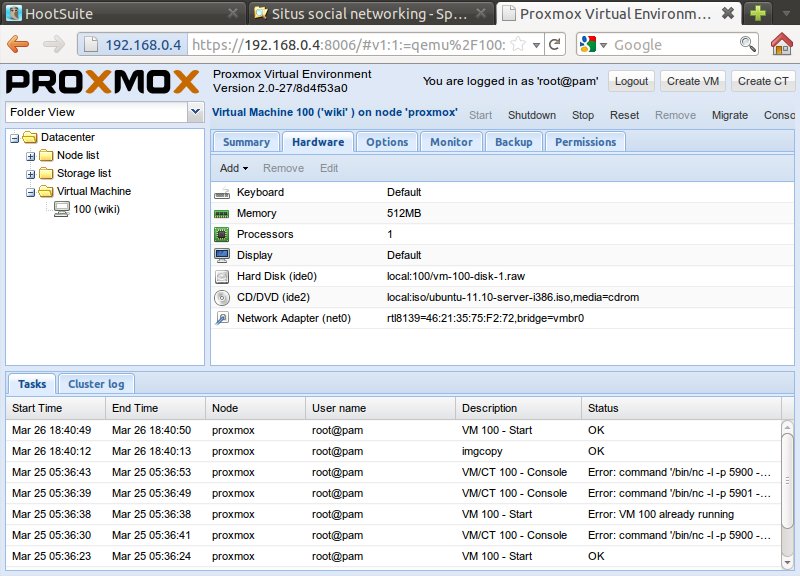Click the Create VM button

point(693,81)
